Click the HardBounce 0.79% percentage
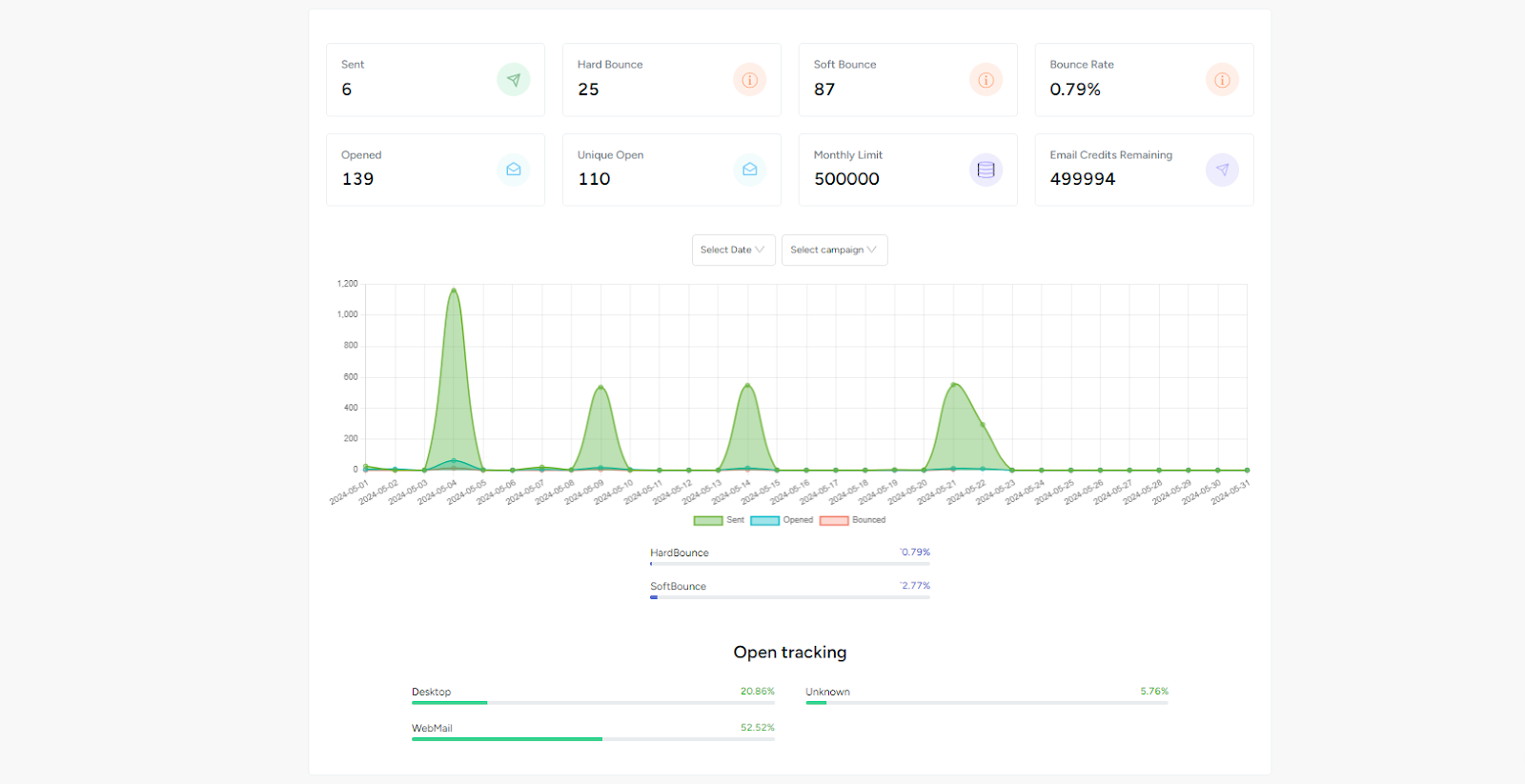 [916, 553]
